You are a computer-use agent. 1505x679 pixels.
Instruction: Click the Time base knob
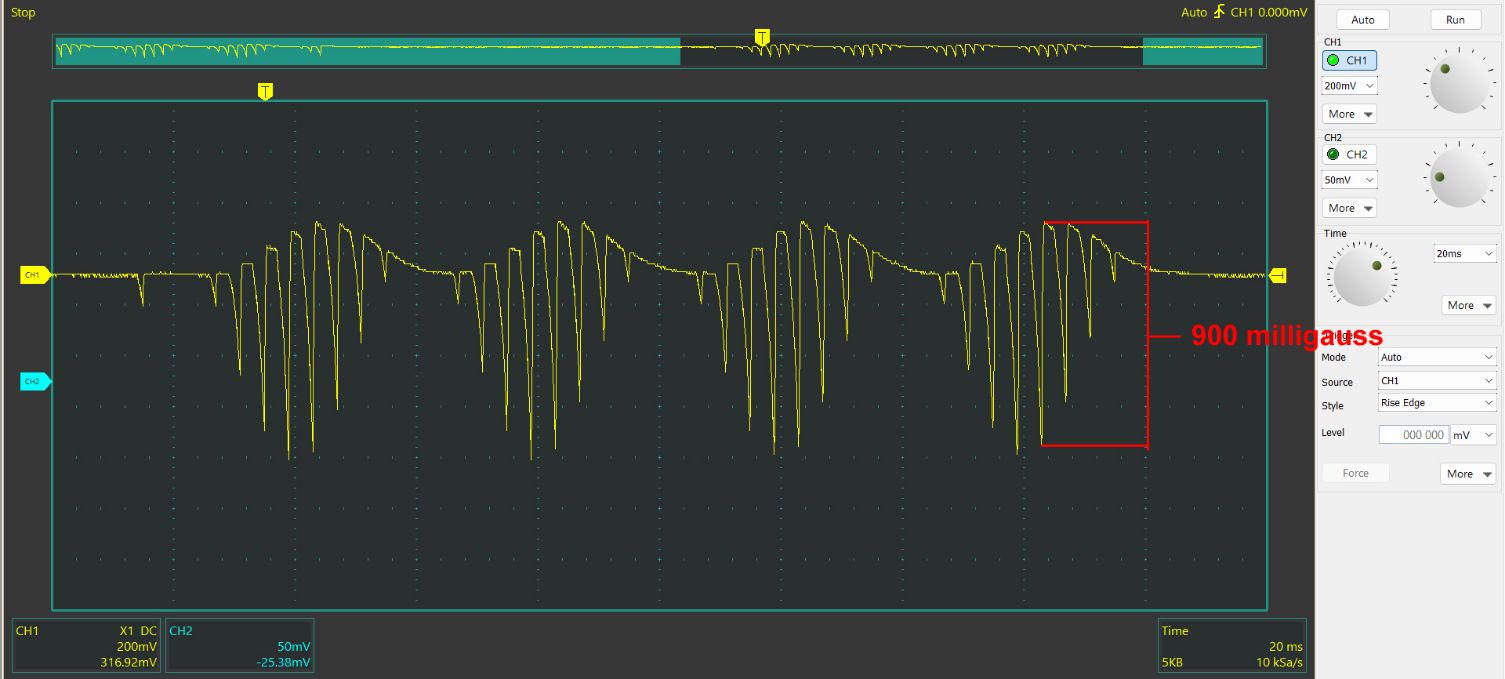(1362, 277)
